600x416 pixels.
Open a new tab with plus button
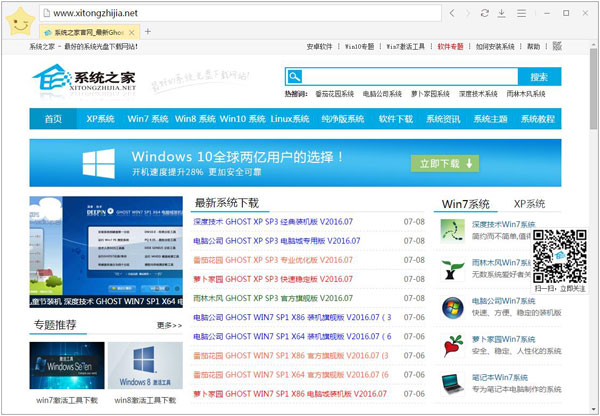click(x=148, y=32)
